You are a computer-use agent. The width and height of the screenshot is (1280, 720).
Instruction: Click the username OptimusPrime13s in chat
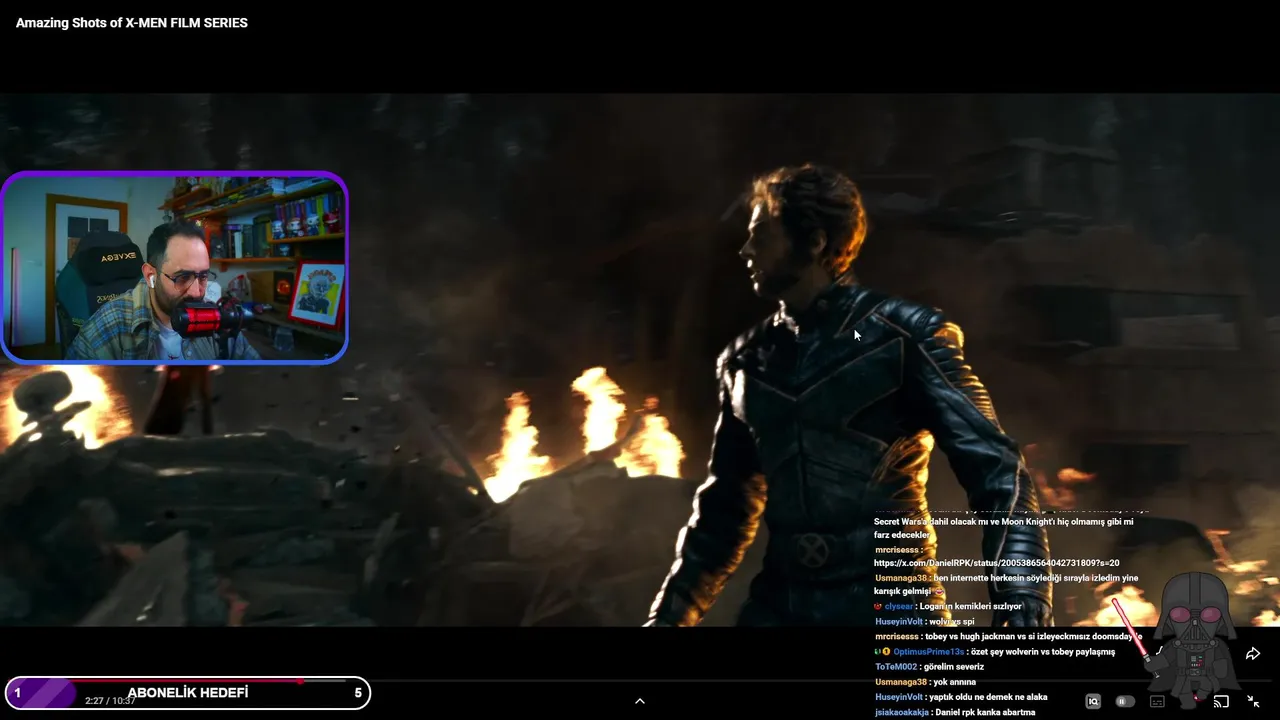click(928, 652)
